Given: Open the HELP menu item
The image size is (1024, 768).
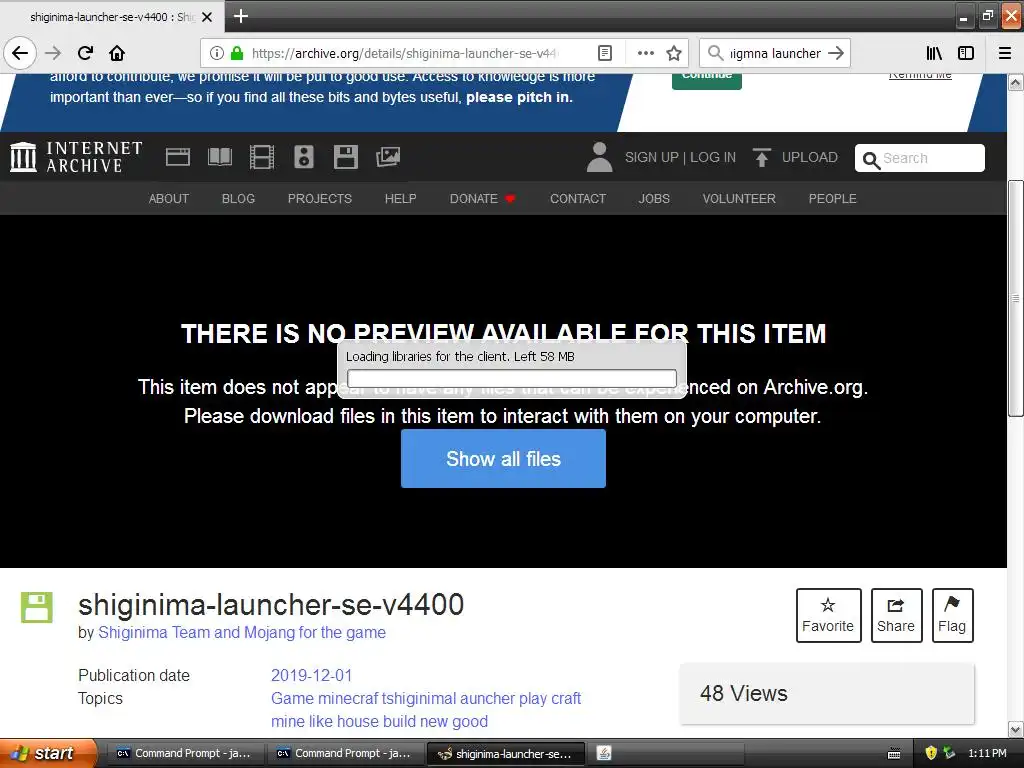Looking at the screenshot, I should click(400, 199).
